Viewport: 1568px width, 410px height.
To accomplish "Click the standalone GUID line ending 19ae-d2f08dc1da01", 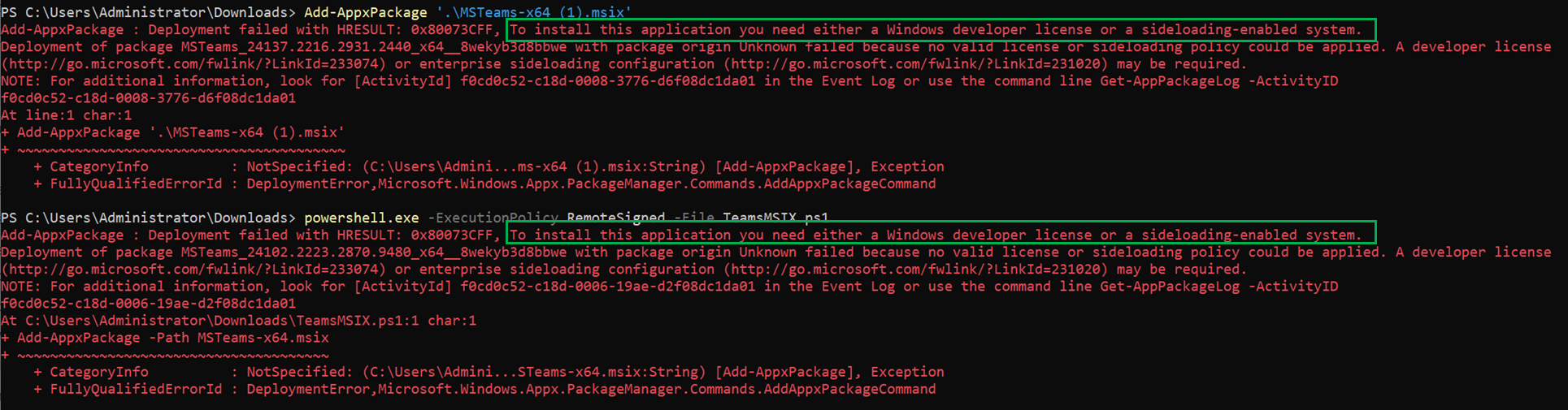I will (x=149, y=304).
